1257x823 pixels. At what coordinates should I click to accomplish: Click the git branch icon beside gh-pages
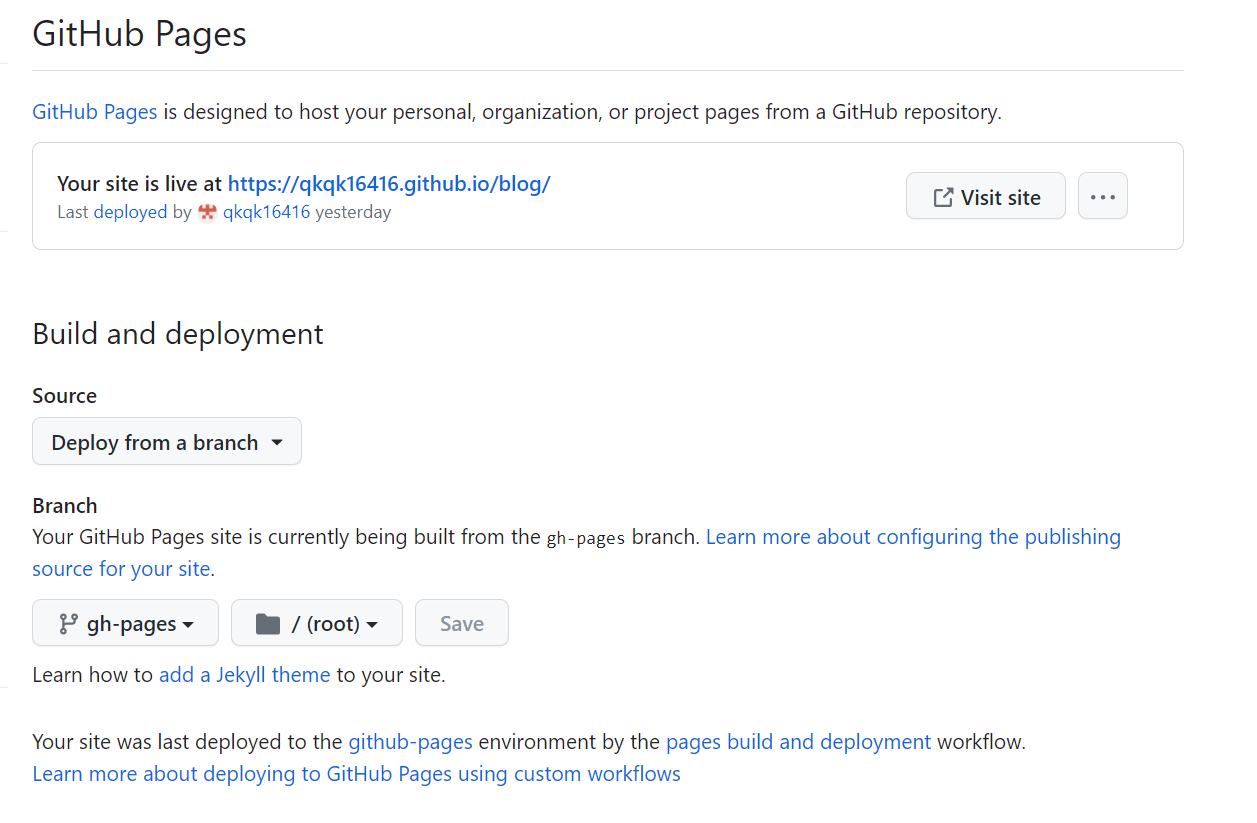click(x=68, y=623)
